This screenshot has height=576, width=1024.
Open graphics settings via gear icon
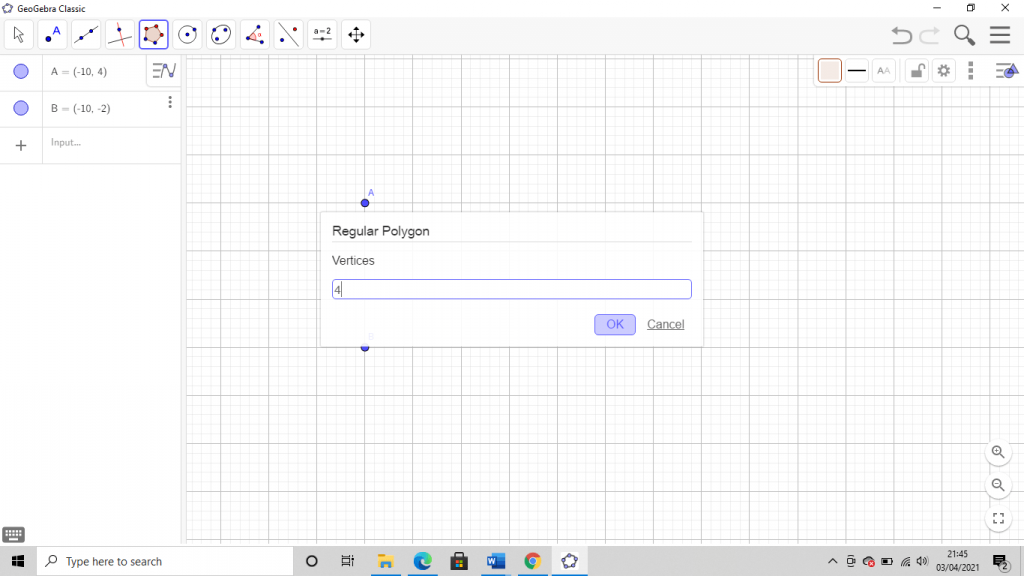point(944,71)
